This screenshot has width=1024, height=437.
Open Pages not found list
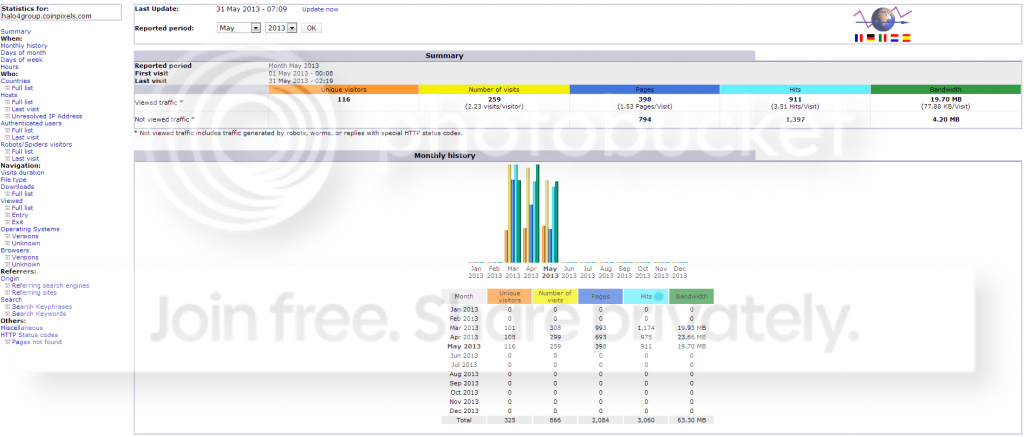click(35, 342)
